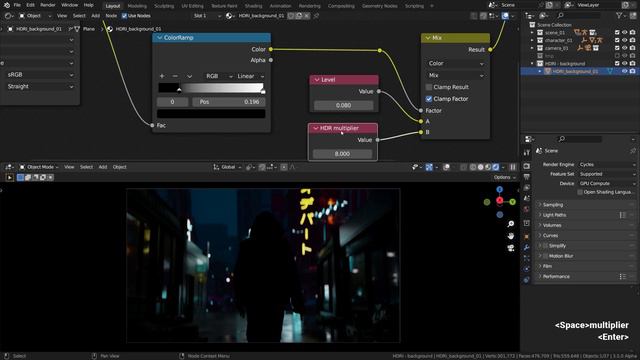The image size is (640, 360).
Task: Click the HDR multiplier value field
Action: [342, 153]
